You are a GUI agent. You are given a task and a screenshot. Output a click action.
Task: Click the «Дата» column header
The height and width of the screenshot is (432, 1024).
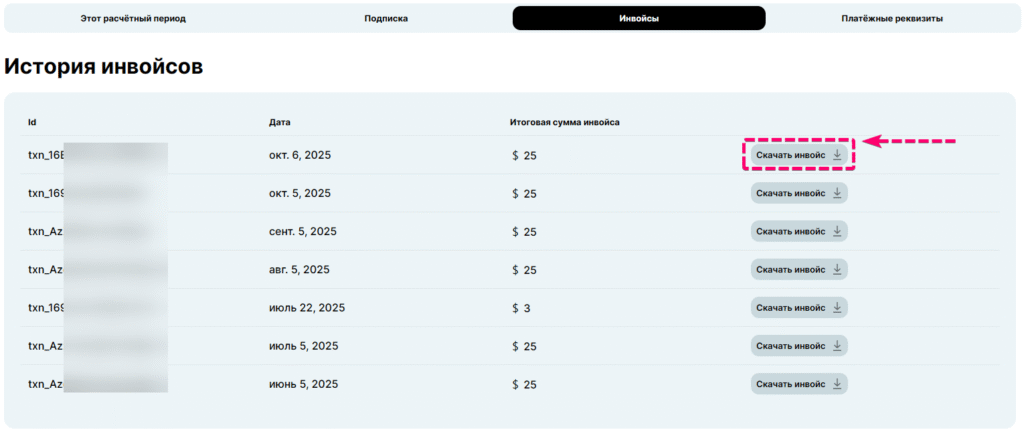(279, 122)
